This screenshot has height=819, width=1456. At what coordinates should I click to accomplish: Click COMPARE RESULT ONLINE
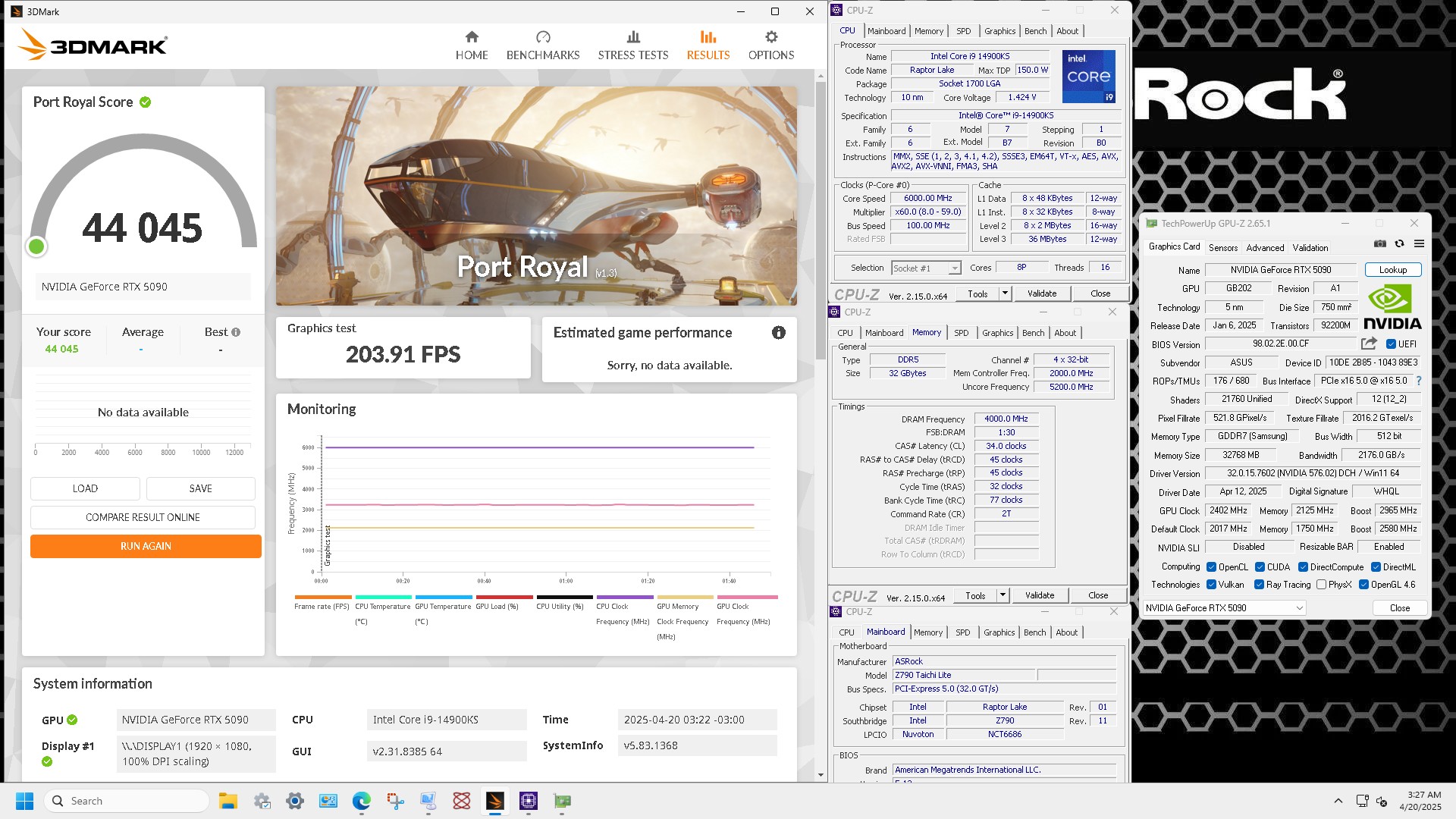143,517
